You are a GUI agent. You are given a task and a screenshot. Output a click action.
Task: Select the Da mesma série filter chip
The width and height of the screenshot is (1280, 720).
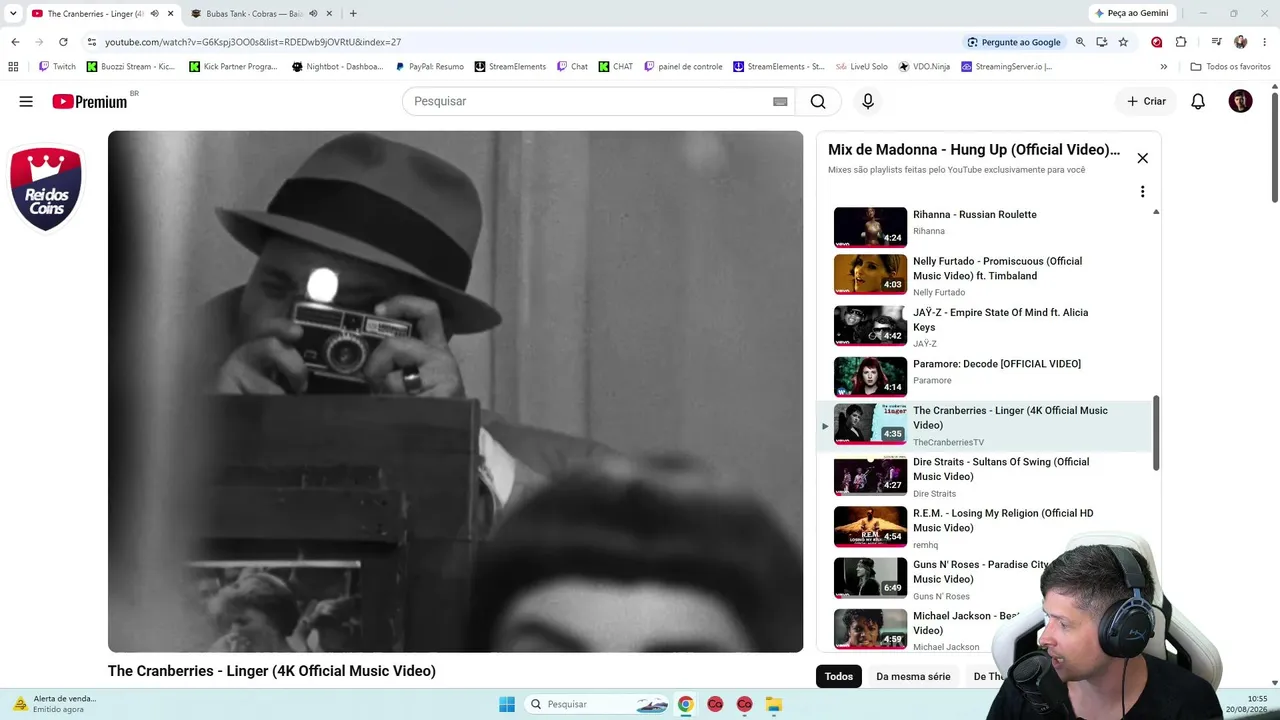point(913,677)
